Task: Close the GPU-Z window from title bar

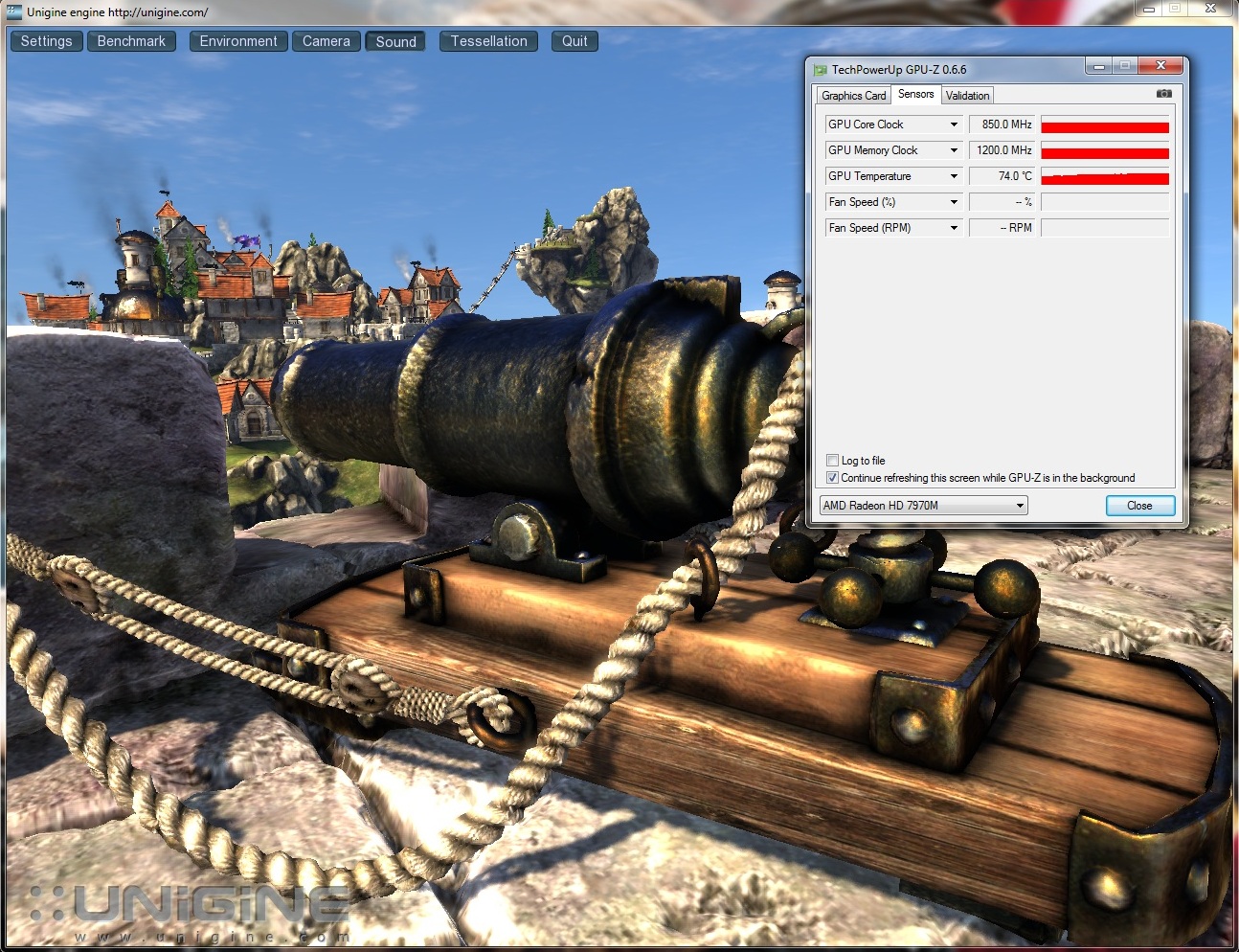Action: pos(1160,66)
